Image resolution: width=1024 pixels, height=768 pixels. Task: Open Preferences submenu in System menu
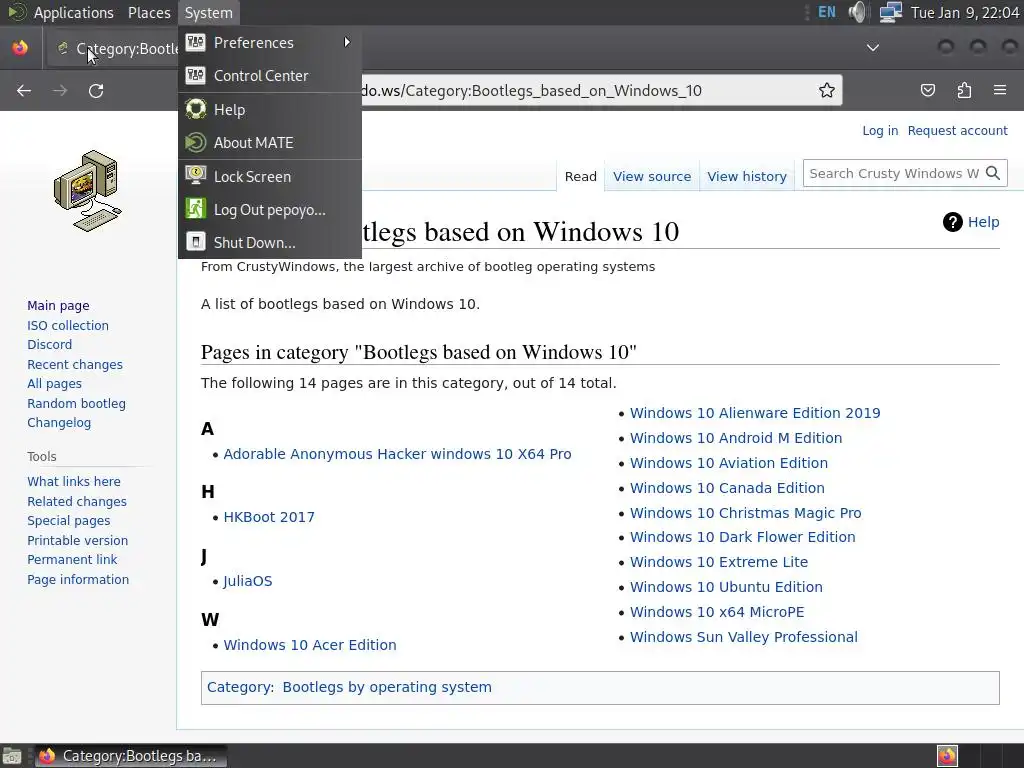click(270, 42)
